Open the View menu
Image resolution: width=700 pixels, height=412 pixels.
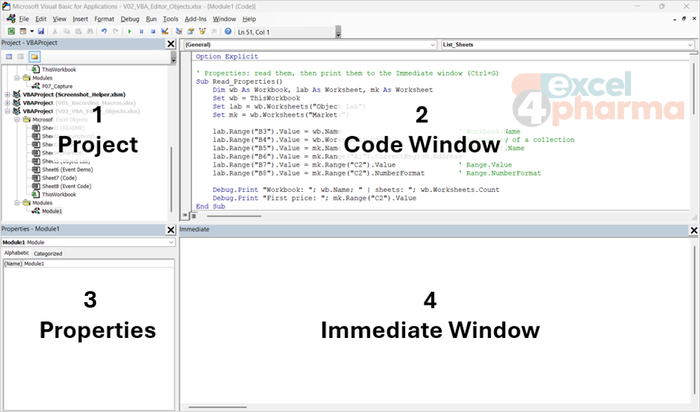pyautogui.click(x=59, y=19)
